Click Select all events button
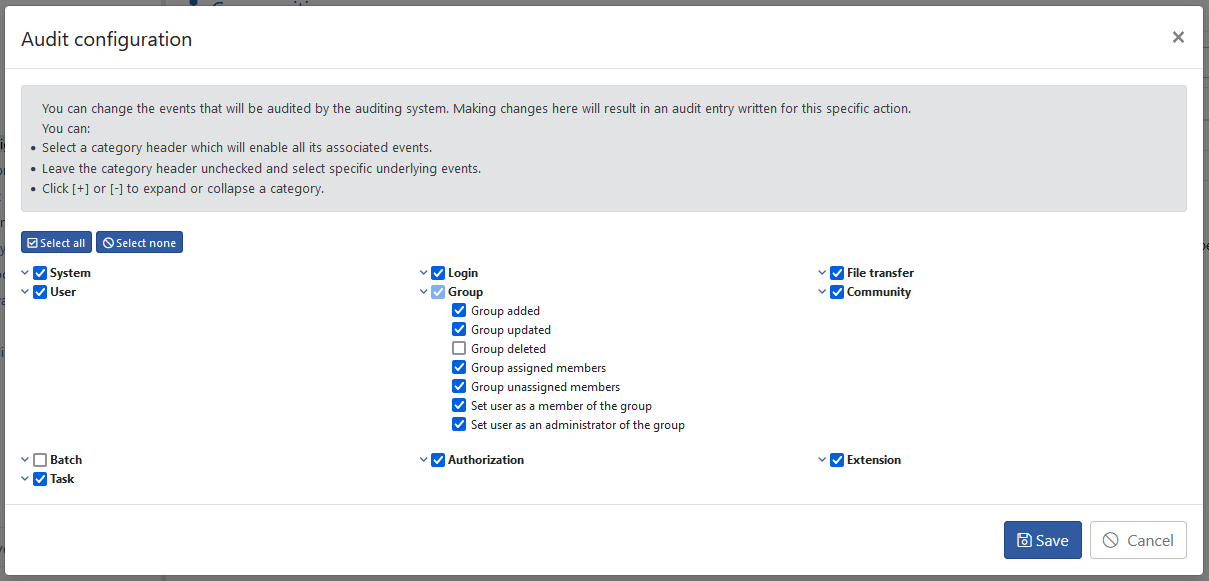Image resolution: width=1209 pixels, height=581 pixels. (56, 243)
